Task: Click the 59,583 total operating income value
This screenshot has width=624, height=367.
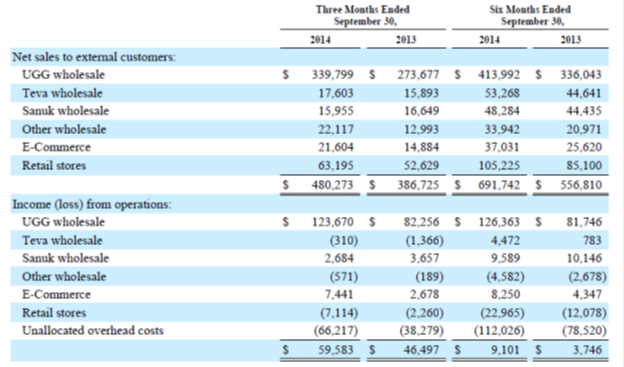Action: point(335,349)
